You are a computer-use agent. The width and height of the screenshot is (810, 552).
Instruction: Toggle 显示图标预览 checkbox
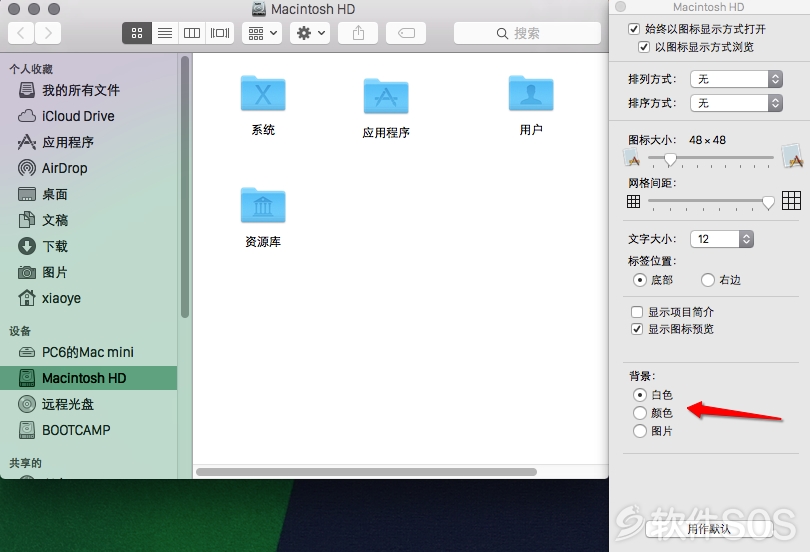[x=637, y=329]
